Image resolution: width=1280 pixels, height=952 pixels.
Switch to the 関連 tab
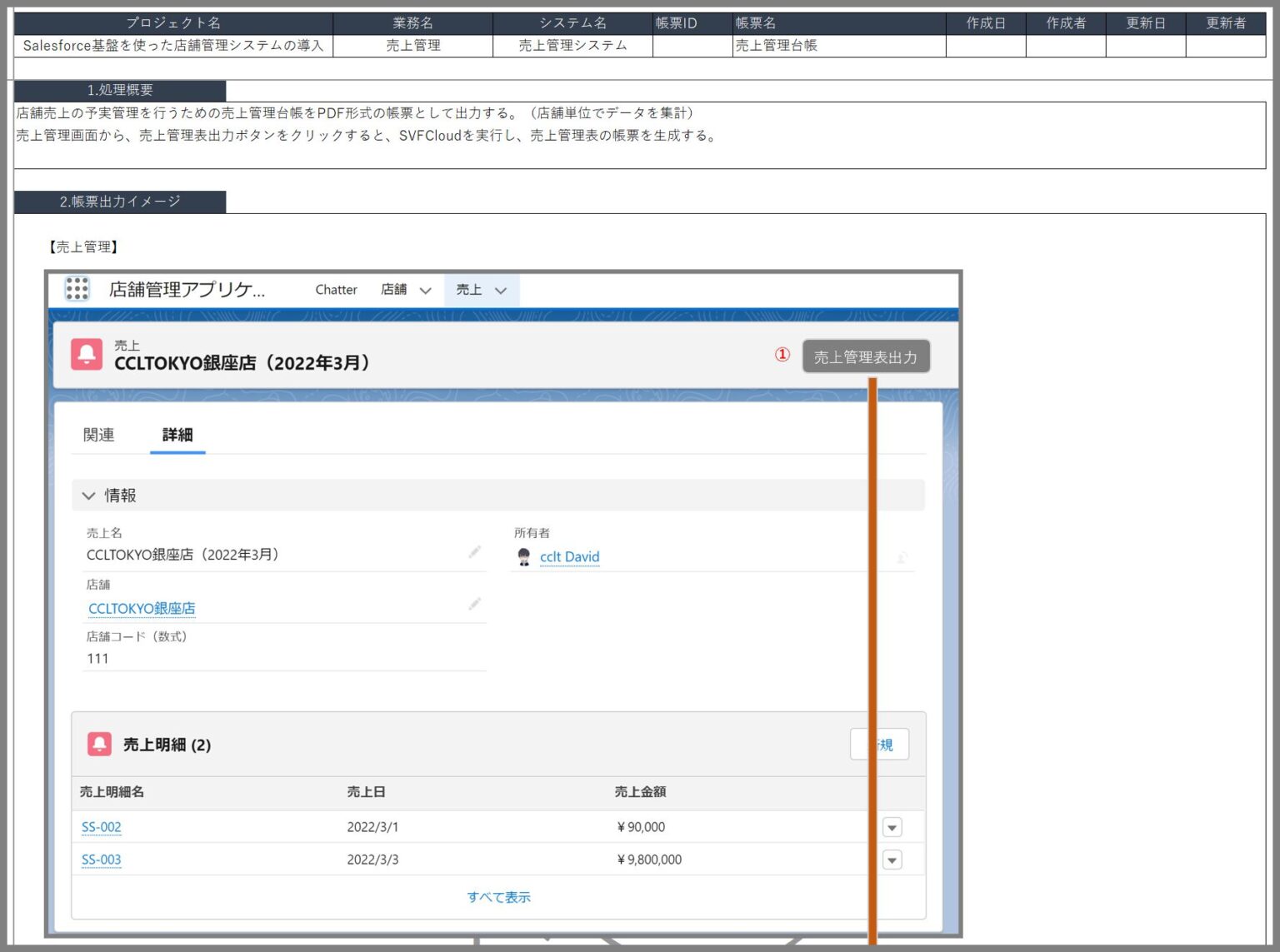[98, 435]
